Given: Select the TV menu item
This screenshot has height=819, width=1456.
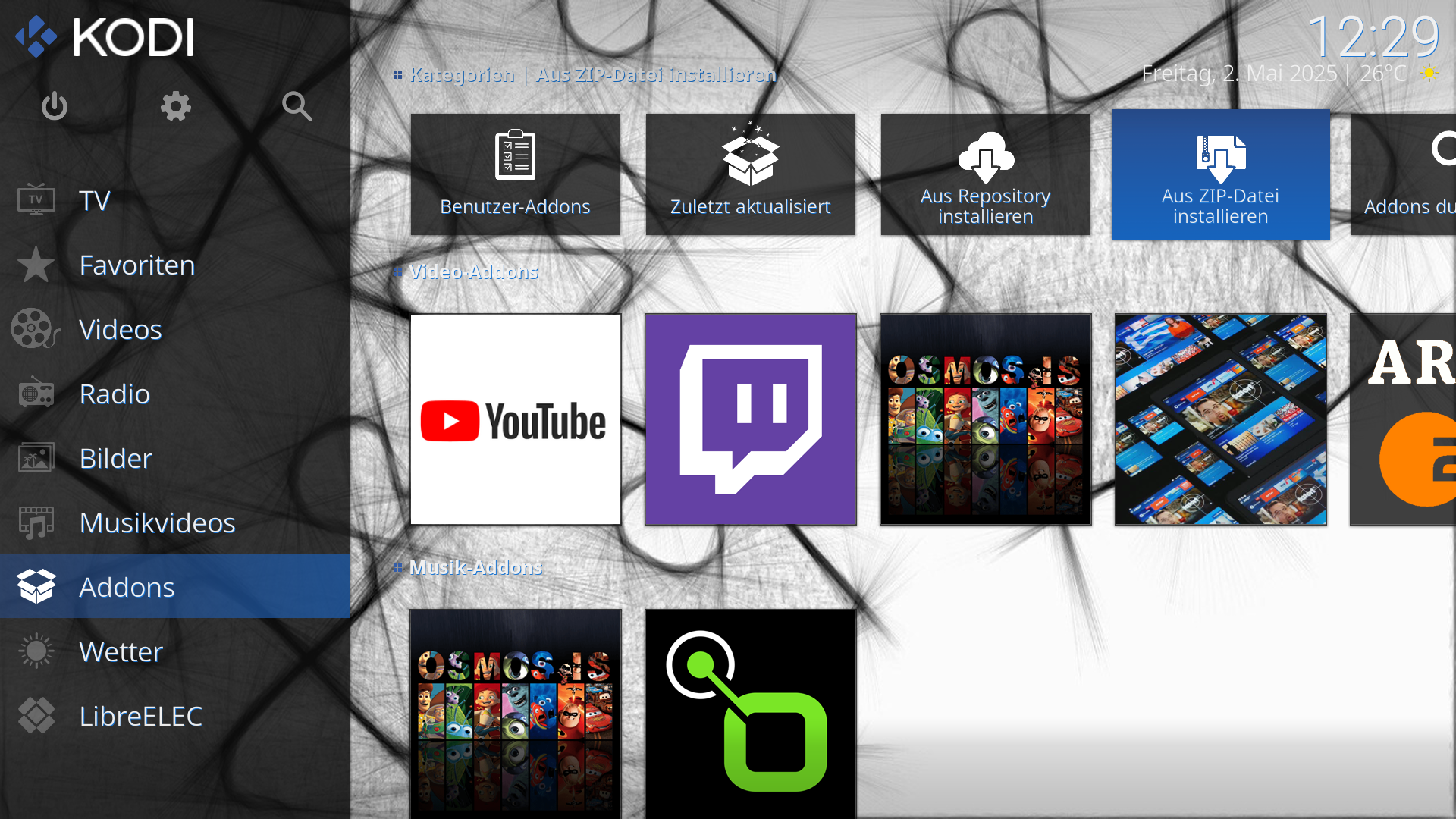Looking at the screenshot, I should (175, 200).
